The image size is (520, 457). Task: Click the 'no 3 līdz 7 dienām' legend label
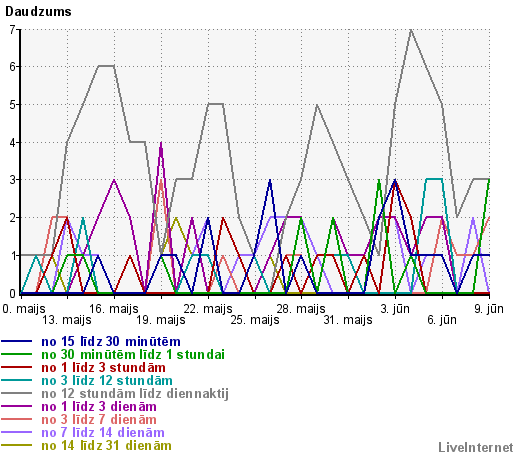pos(99,420)
